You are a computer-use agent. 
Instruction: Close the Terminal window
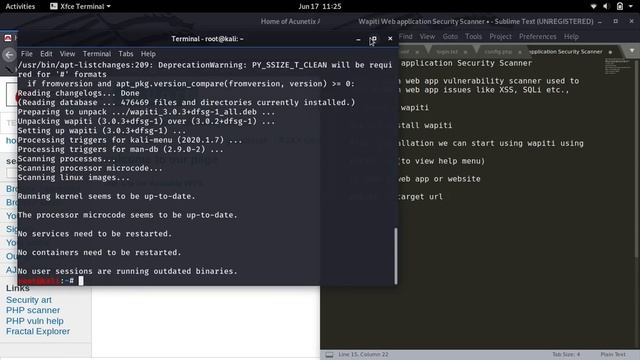[x=390, y=38]
